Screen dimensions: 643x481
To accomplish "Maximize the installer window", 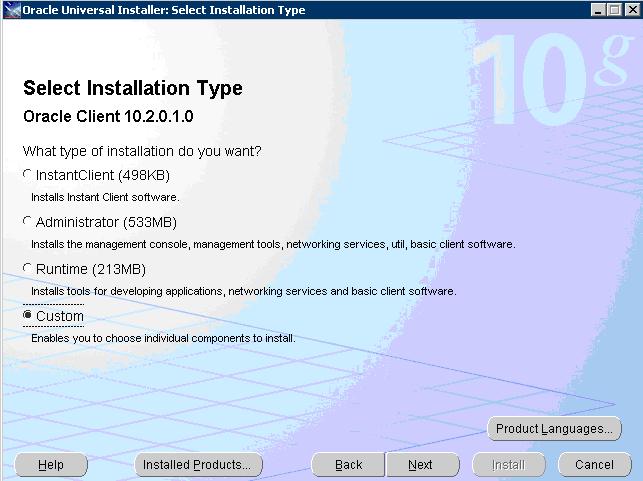I will 614,10.
